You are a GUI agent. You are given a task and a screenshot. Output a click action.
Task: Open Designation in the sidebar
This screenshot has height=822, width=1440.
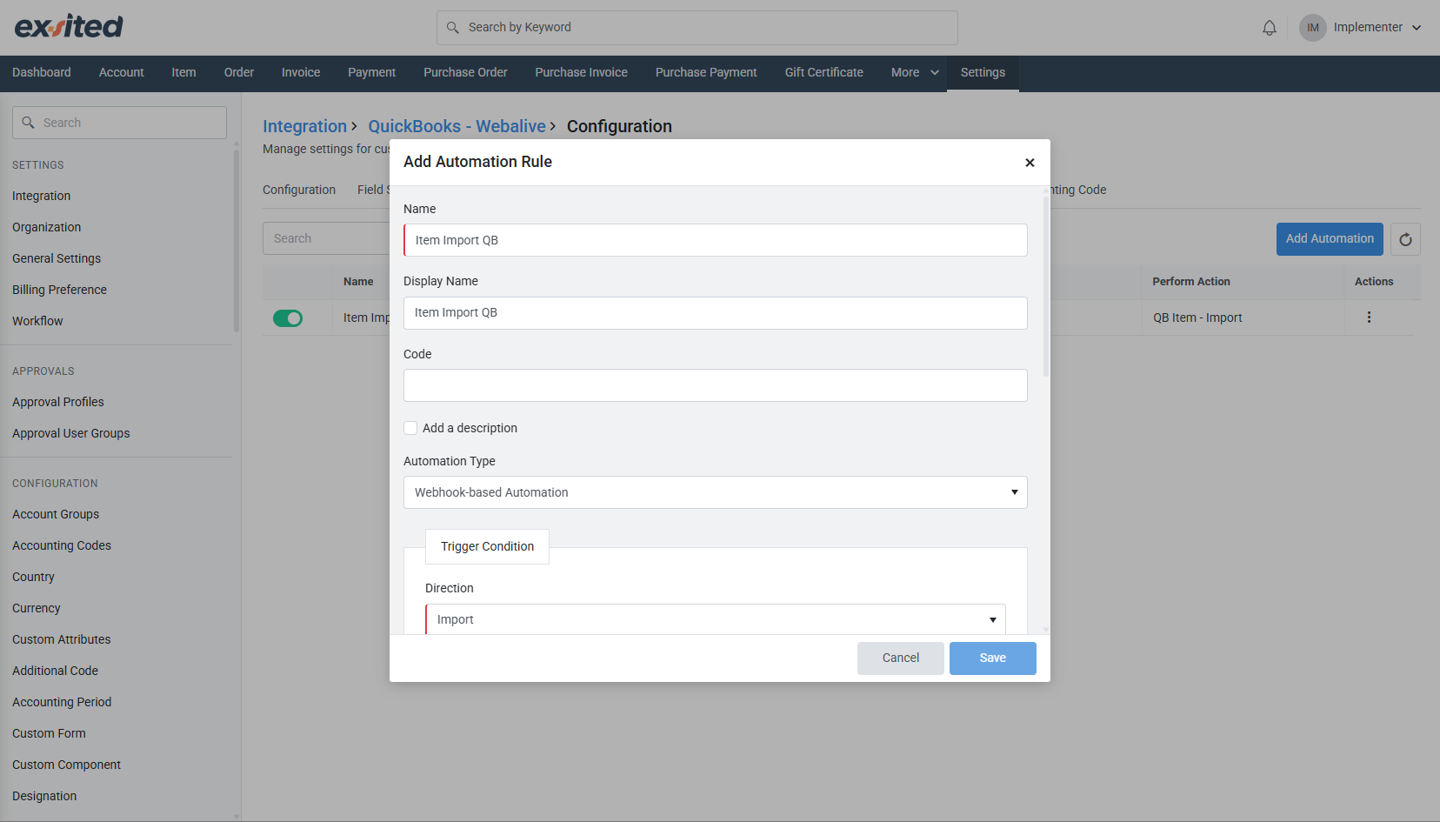(44, 796)
